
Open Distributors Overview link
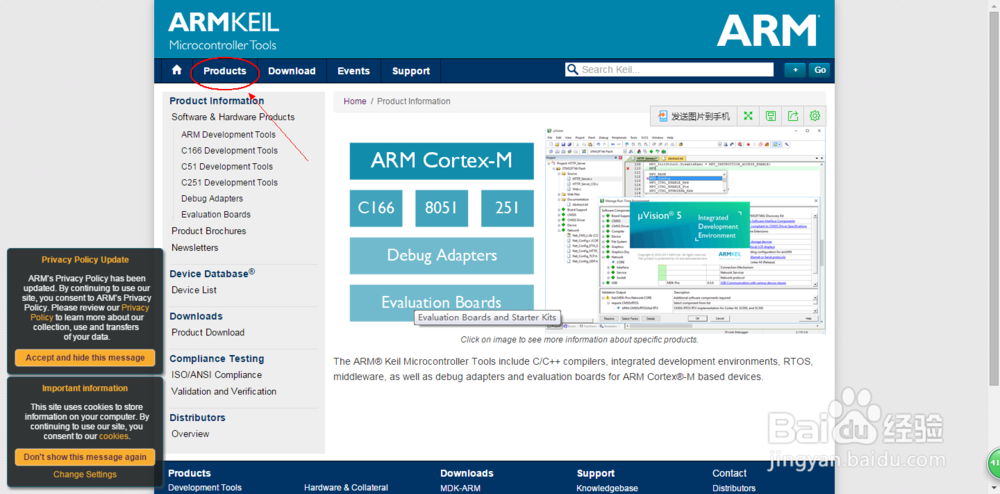[x=190, y=433]
